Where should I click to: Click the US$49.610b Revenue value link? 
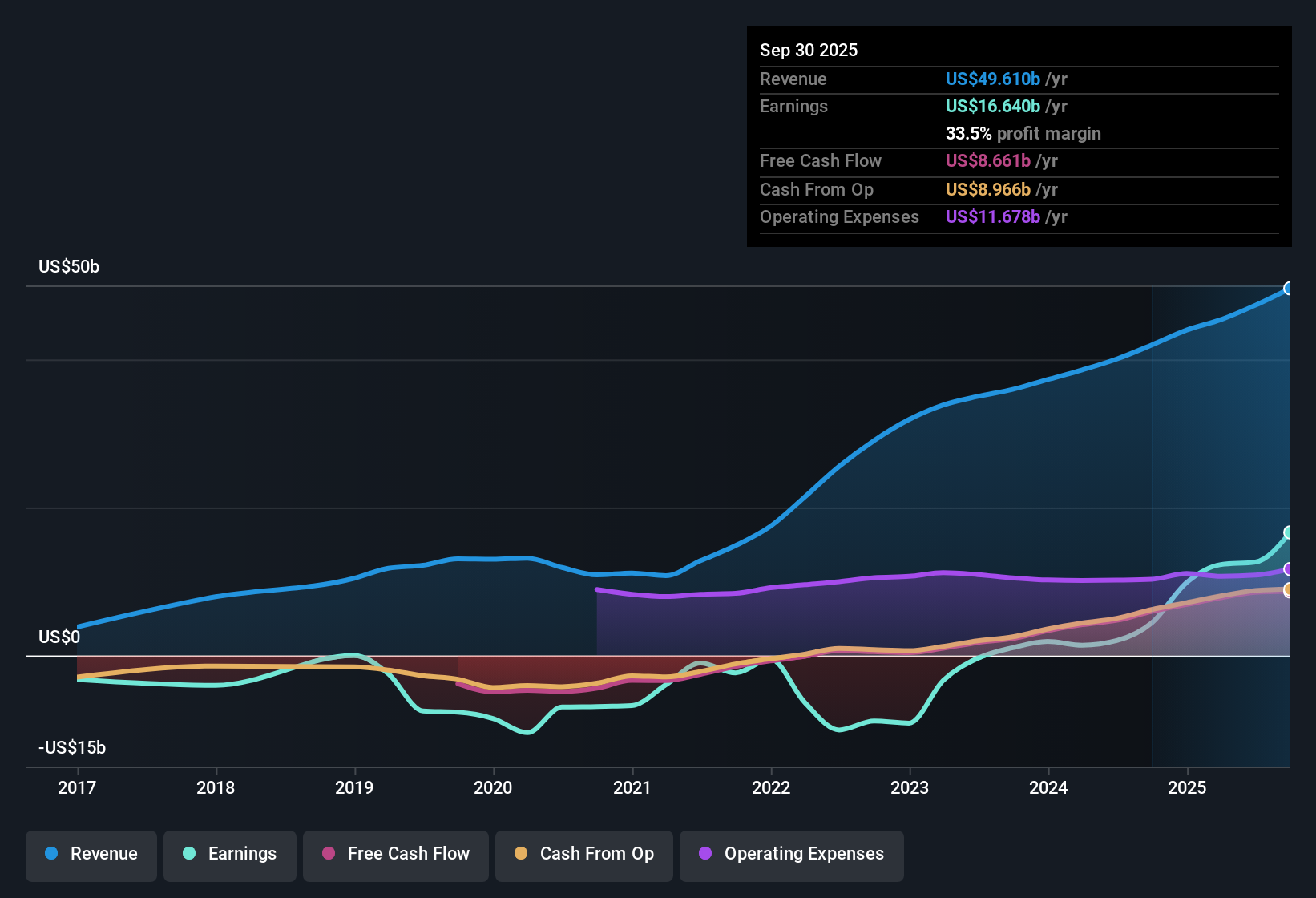tap(992, 79)
